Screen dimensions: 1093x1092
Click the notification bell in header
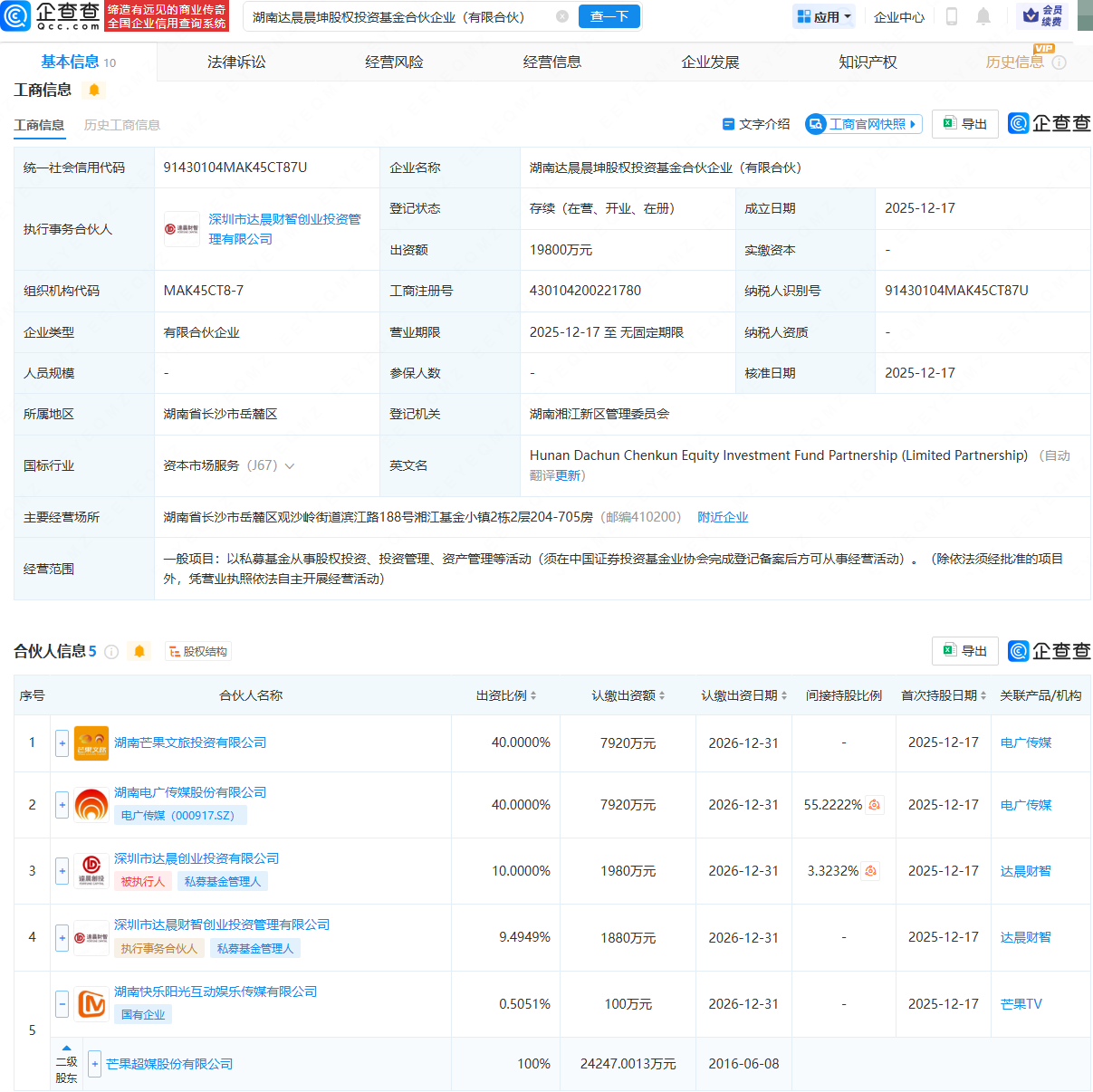[x=983, y=16]
